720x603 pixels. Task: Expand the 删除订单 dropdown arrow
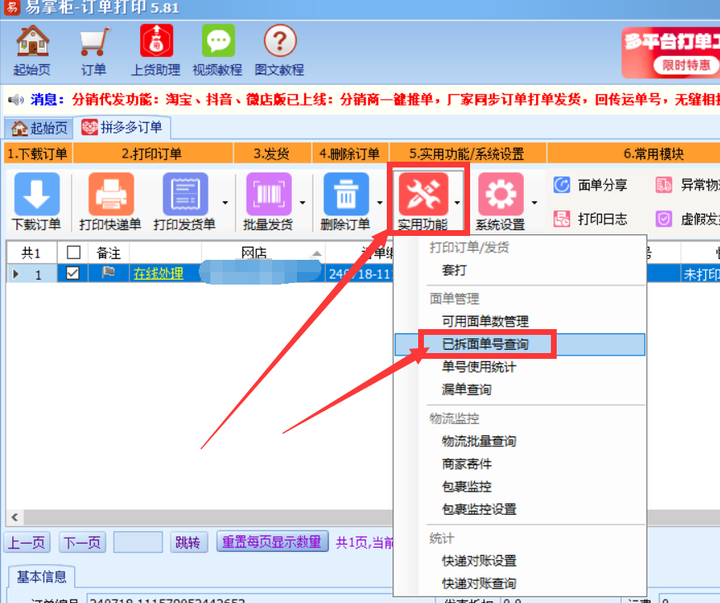pyautogui.click(x=379, y=203)
